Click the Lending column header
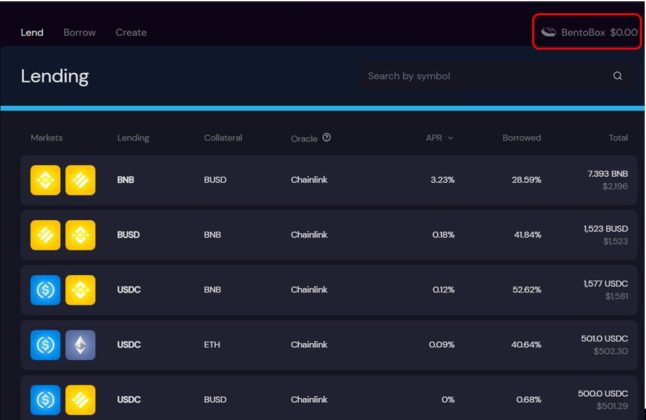Image resolution: width=646 pixels, height=420 pixels. tap(133, 138)
